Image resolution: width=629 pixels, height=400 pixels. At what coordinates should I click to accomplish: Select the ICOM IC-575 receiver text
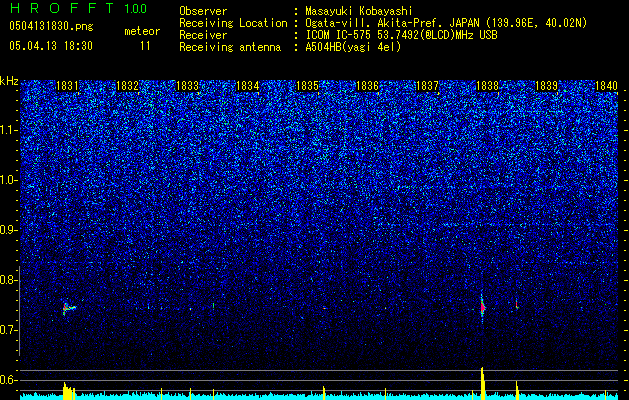coord(401,35)
